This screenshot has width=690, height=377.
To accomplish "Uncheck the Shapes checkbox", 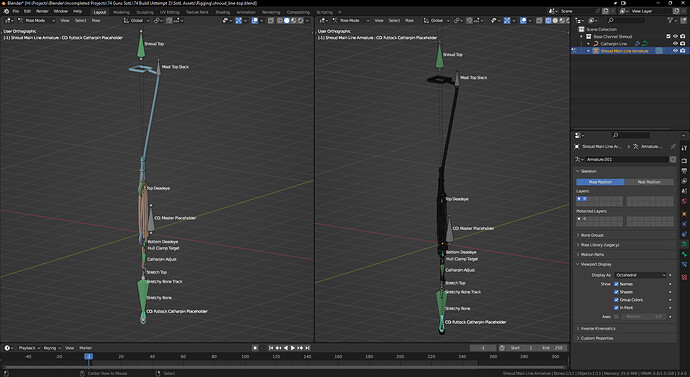I will (617, 292).
